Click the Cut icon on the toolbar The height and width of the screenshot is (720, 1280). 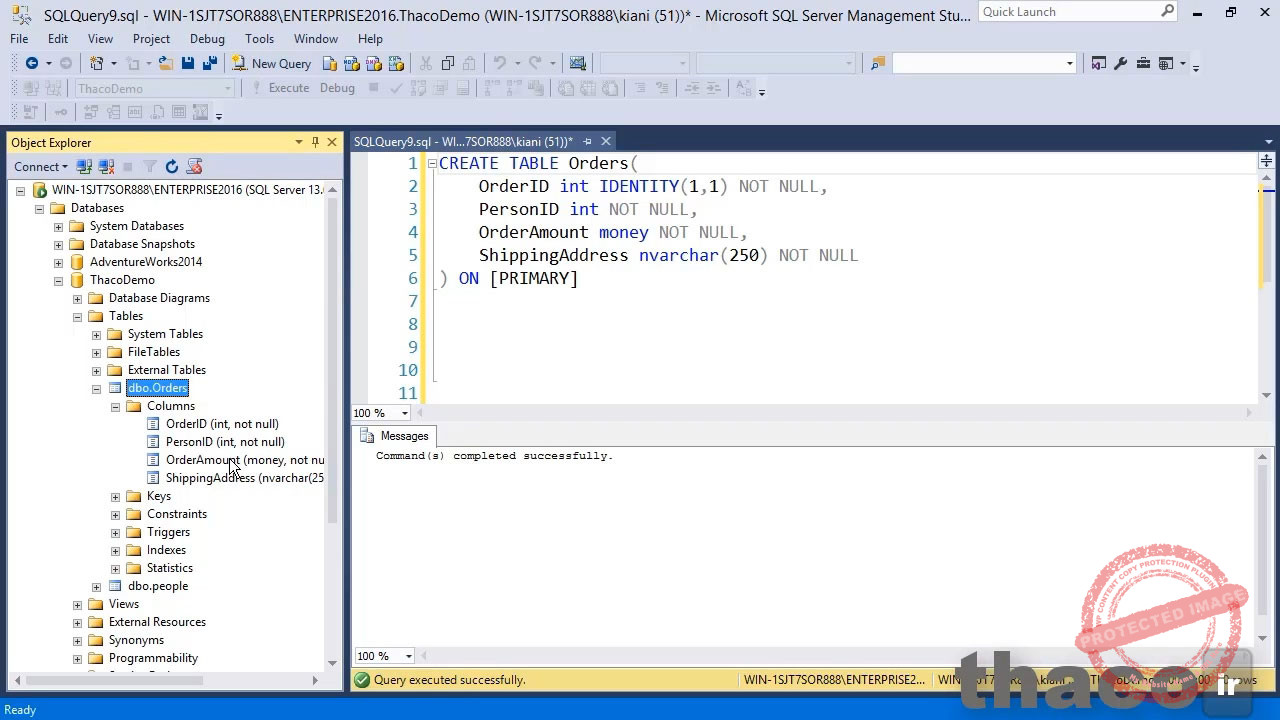(426, 63)
